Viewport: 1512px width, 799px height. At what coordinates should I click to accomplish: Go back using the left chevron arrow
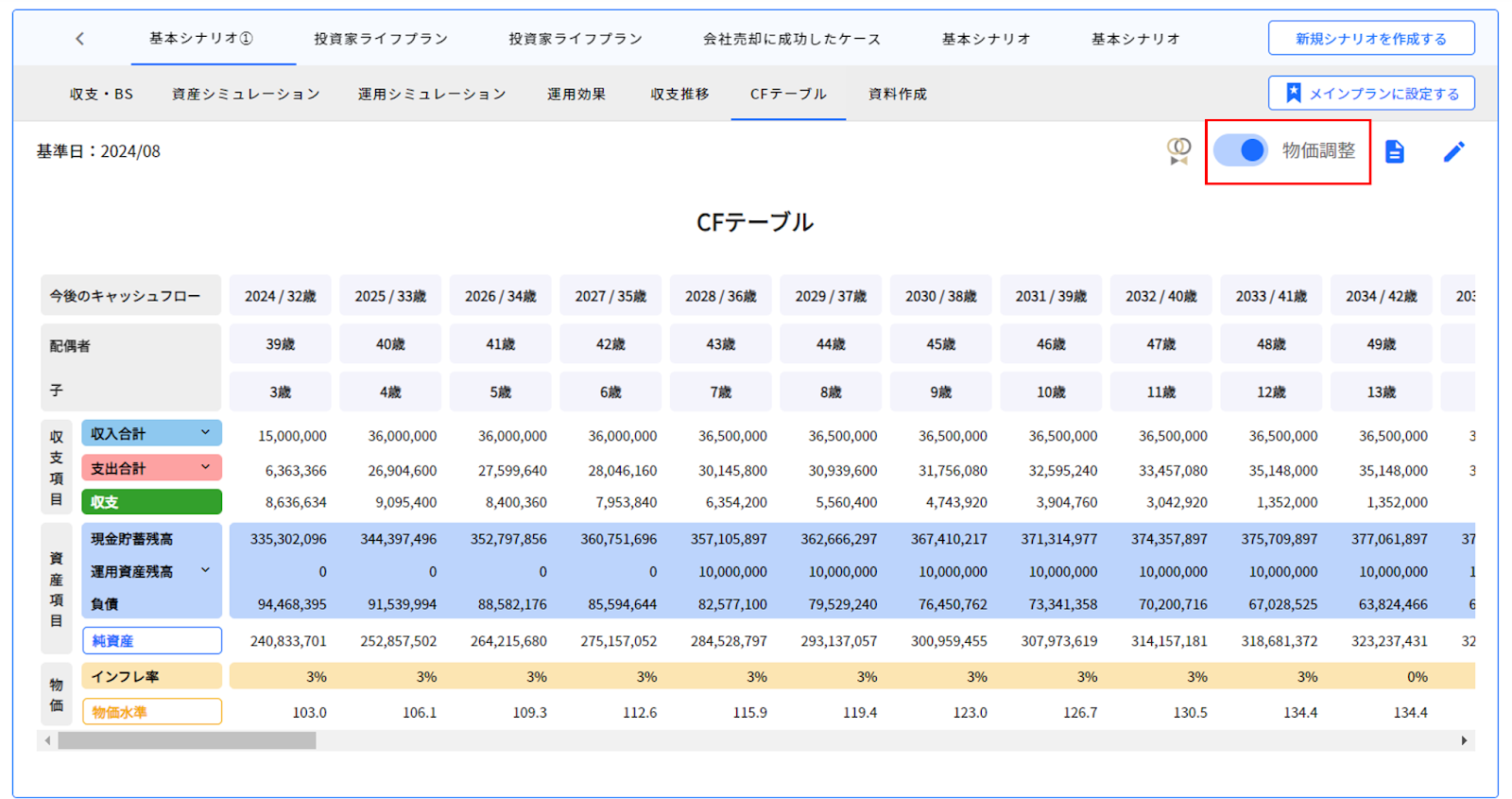79,39
